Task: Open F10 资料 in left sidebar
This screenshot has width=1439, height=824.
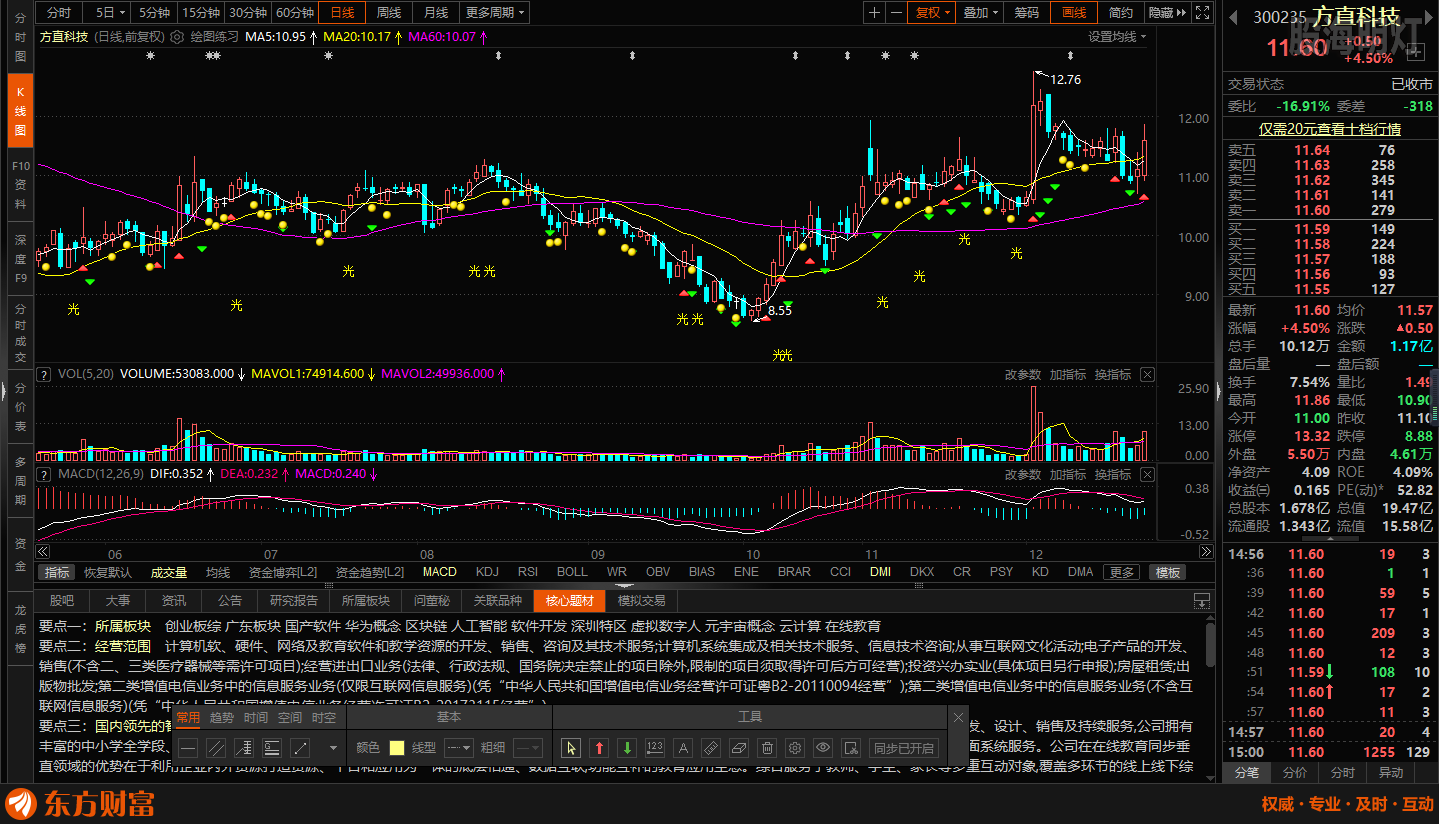Action: 20,184
